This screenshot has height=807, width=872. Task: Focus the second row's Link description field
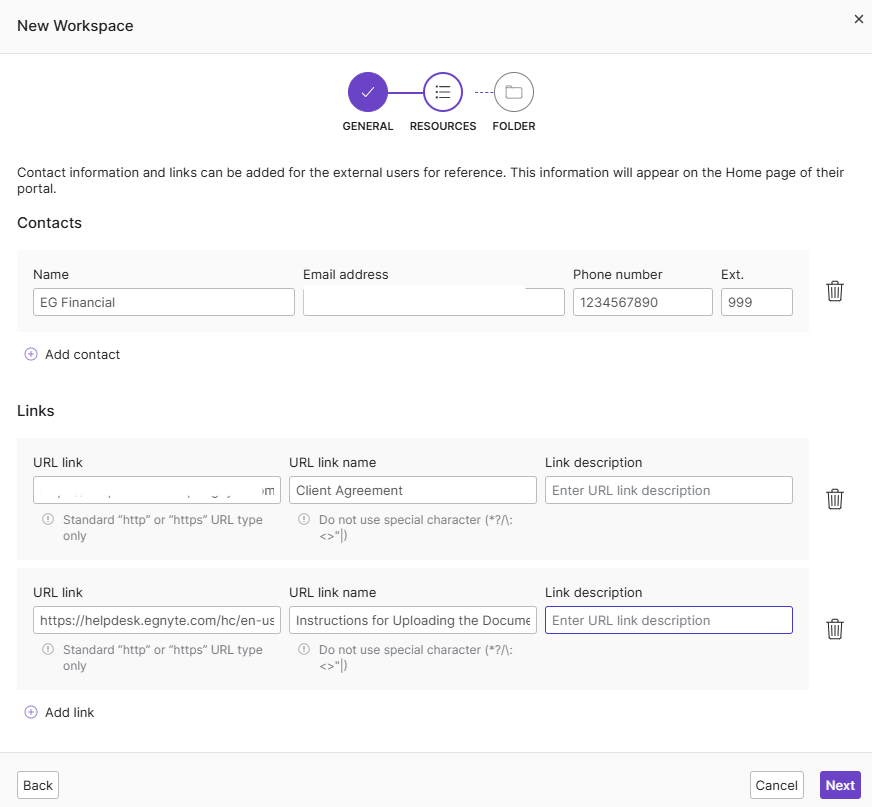(669, 620)
